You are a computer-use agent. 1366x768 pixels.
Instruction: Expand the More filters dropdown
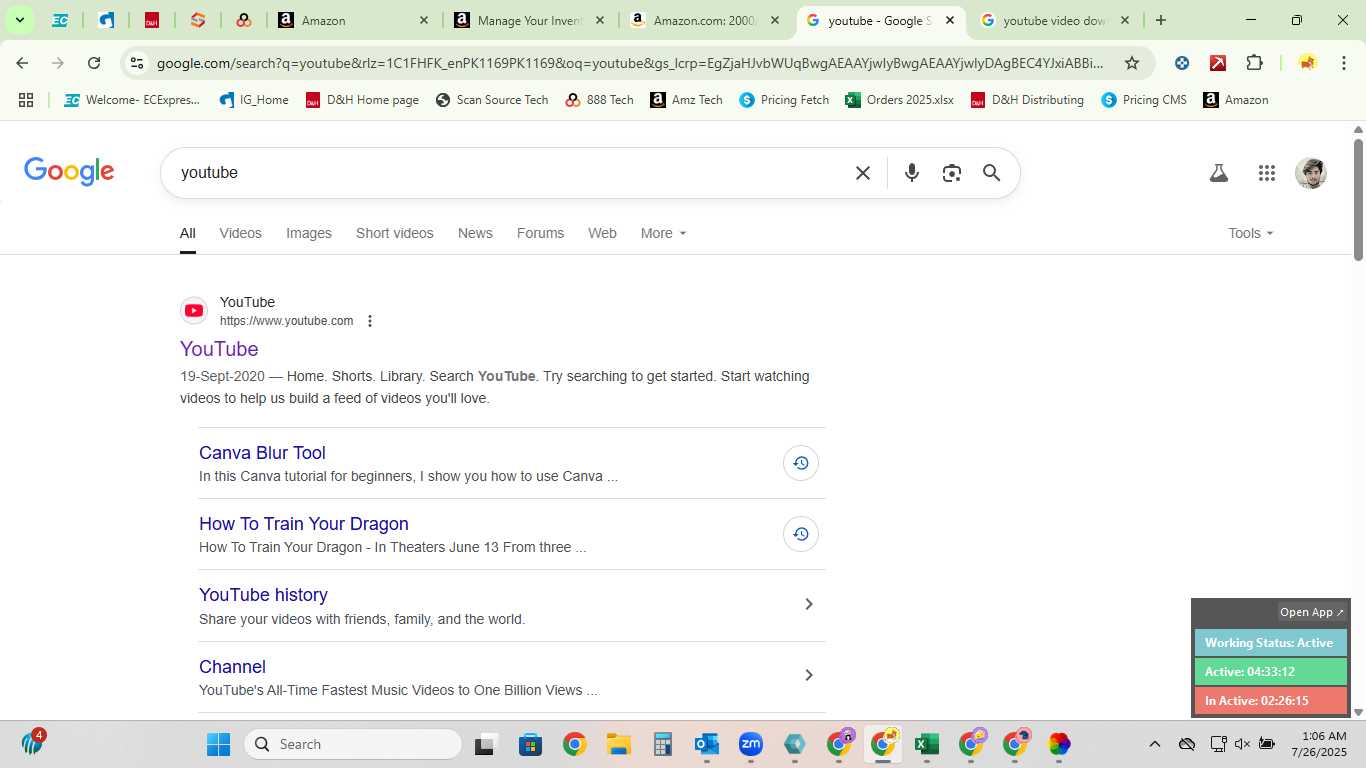tap(664, 233)
